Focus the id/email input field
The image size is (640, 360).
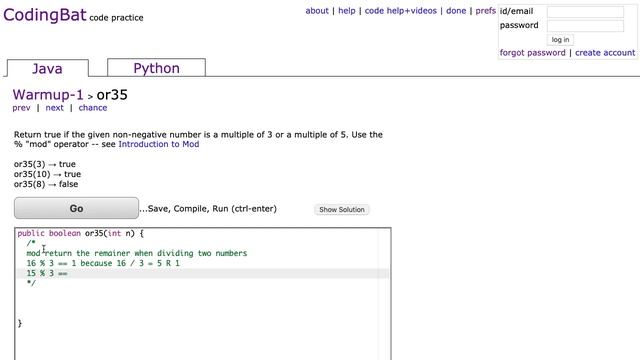(x=585, y=12)
